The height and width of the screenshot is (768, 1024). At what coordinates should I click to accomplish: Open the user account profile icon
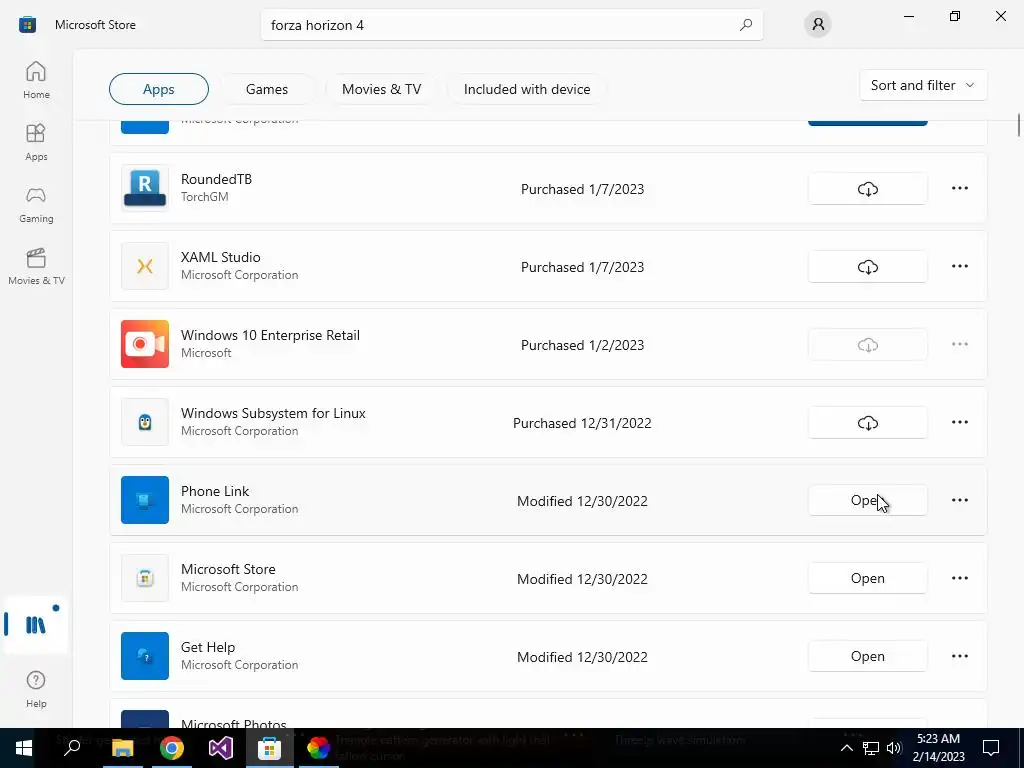[818, 25]
